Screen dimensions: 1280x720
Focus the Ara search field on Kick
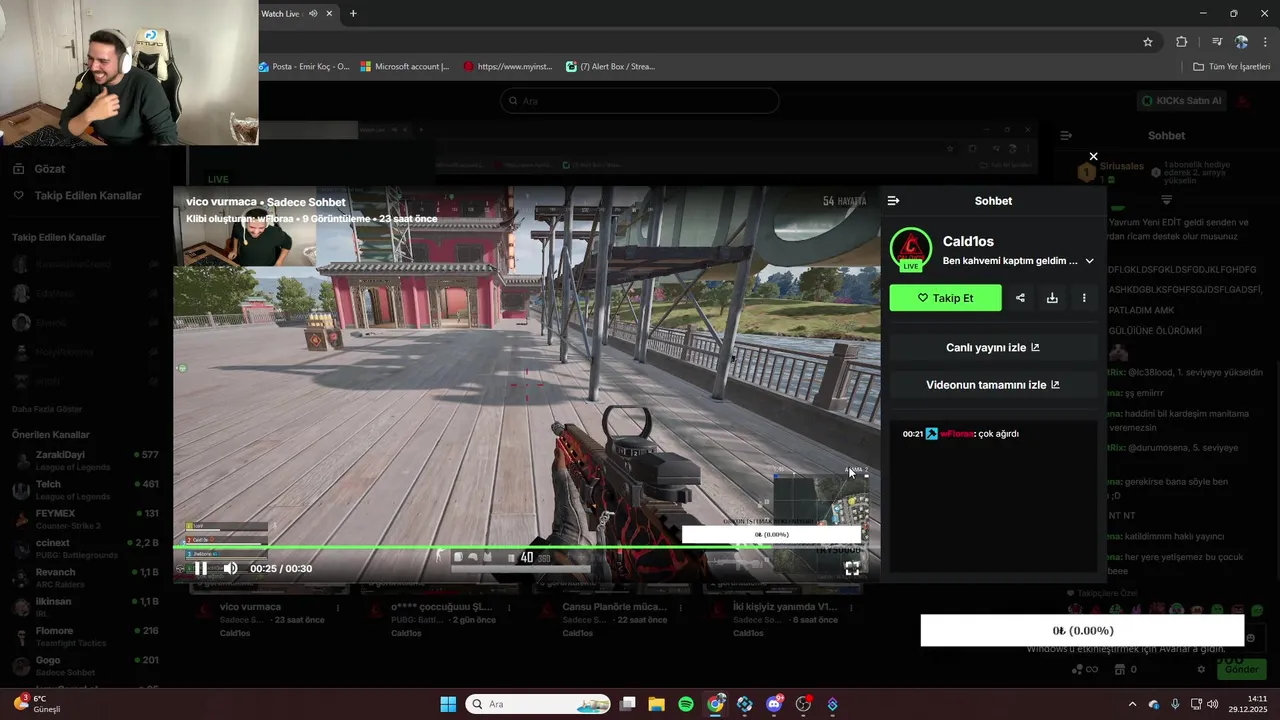(640, 101)
